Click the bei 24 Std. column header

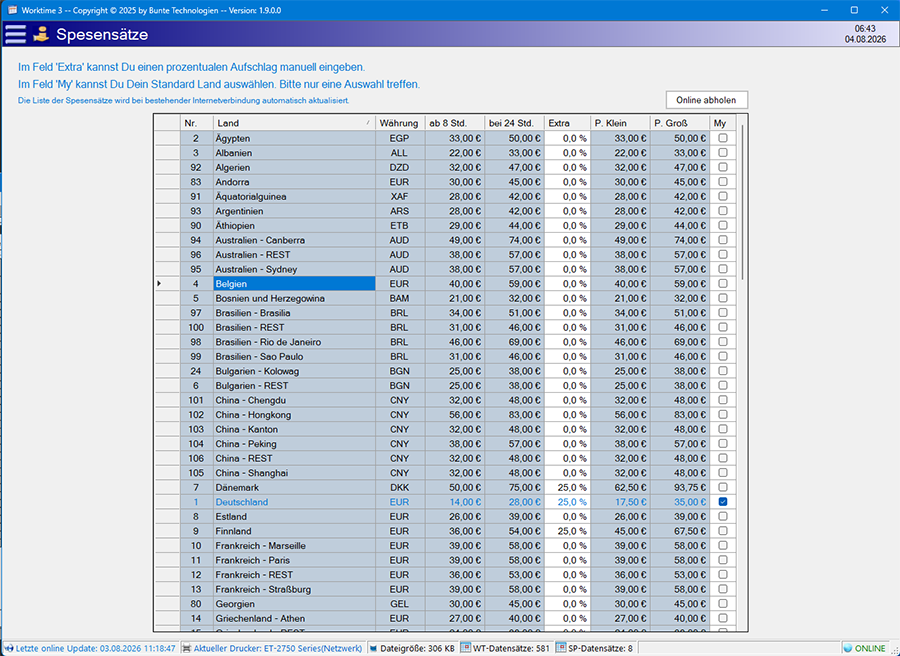[x=514, y=123]
